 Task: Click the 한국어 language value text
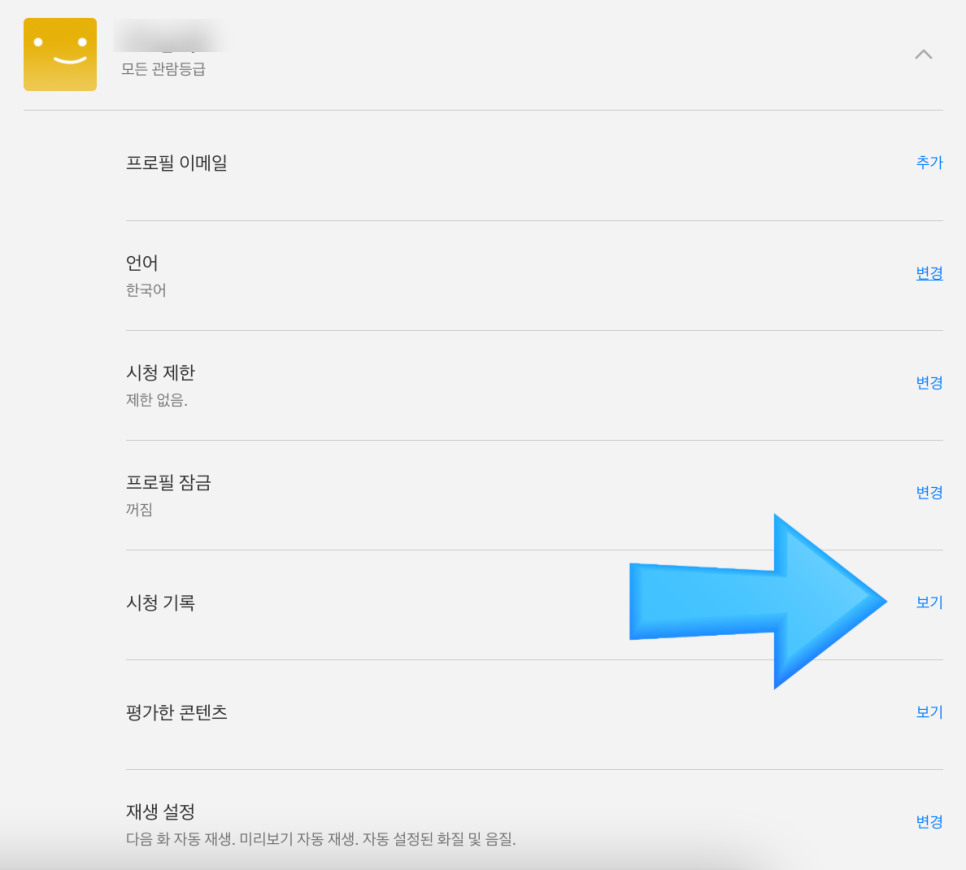(x=146, y=290)
